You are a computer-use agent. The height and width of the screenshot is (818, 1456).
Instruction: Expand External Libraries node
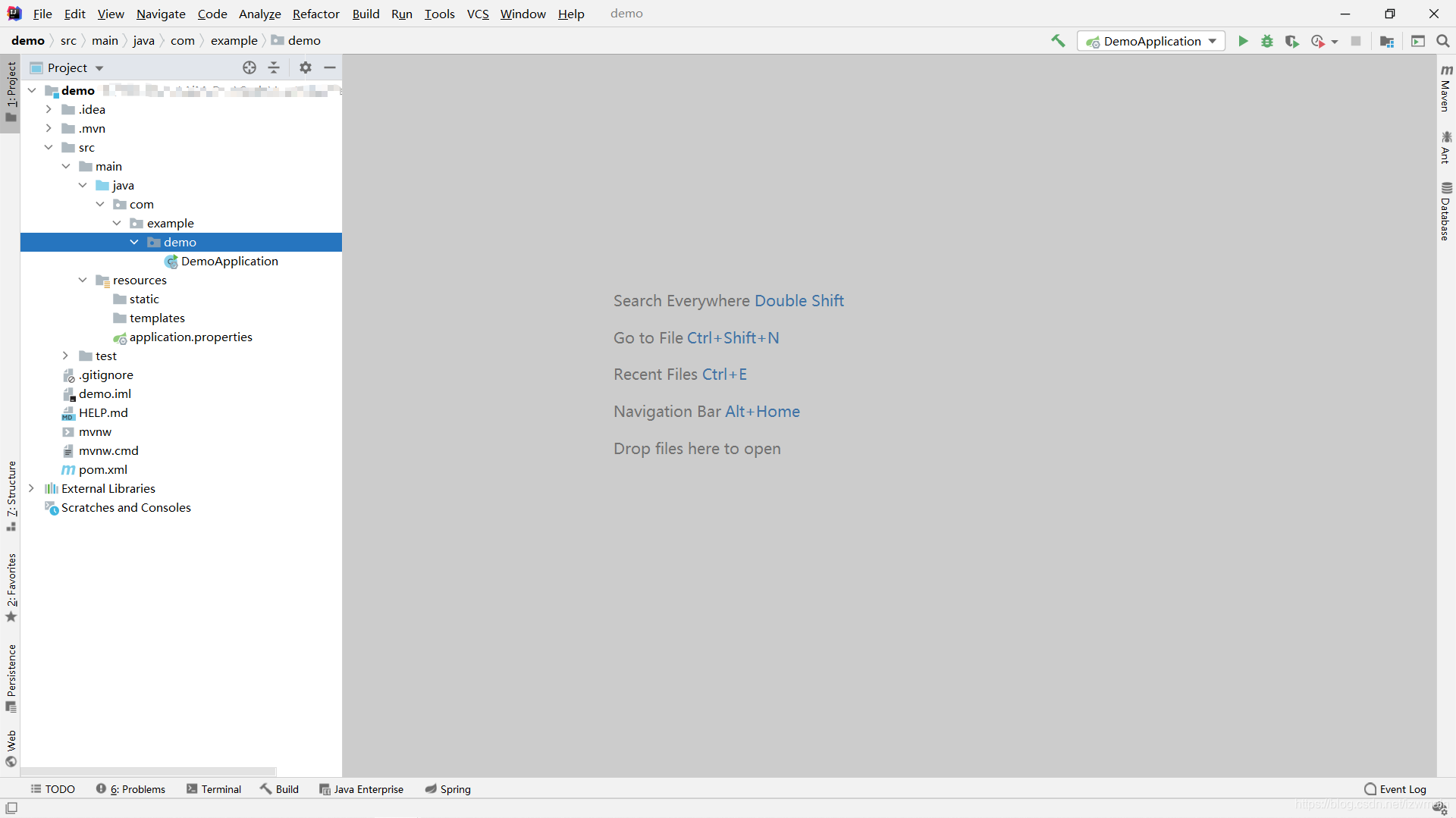pyautogui.click(x=32, y=488)
